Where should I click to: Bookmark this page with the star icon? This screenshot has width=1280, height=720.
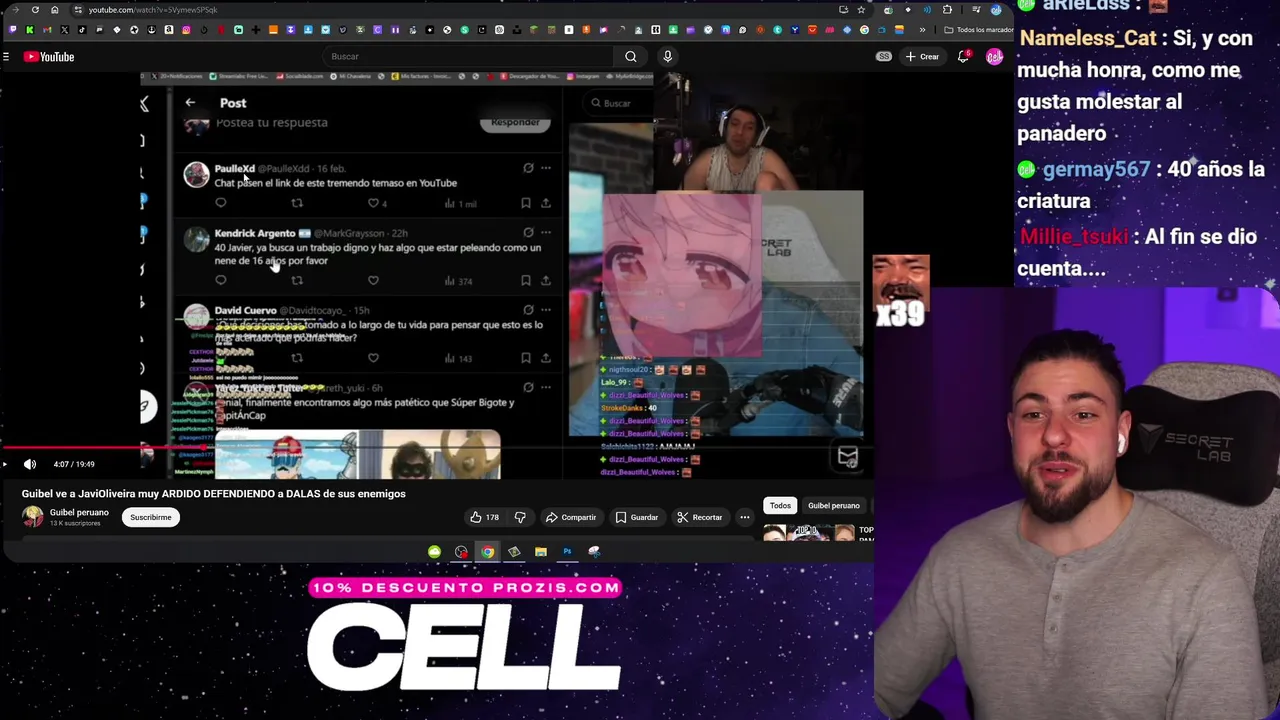click(x=861, y=10)
